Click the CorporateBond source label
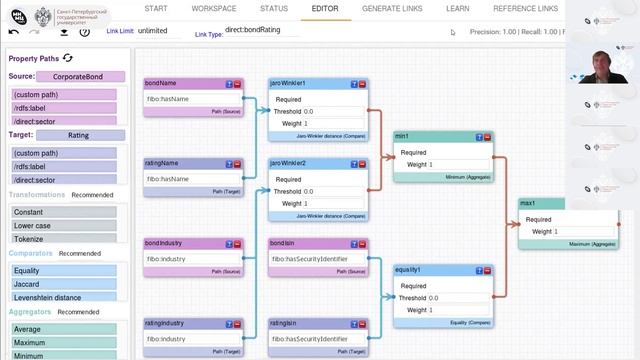The image size is (640, 360). coord(80,77)
